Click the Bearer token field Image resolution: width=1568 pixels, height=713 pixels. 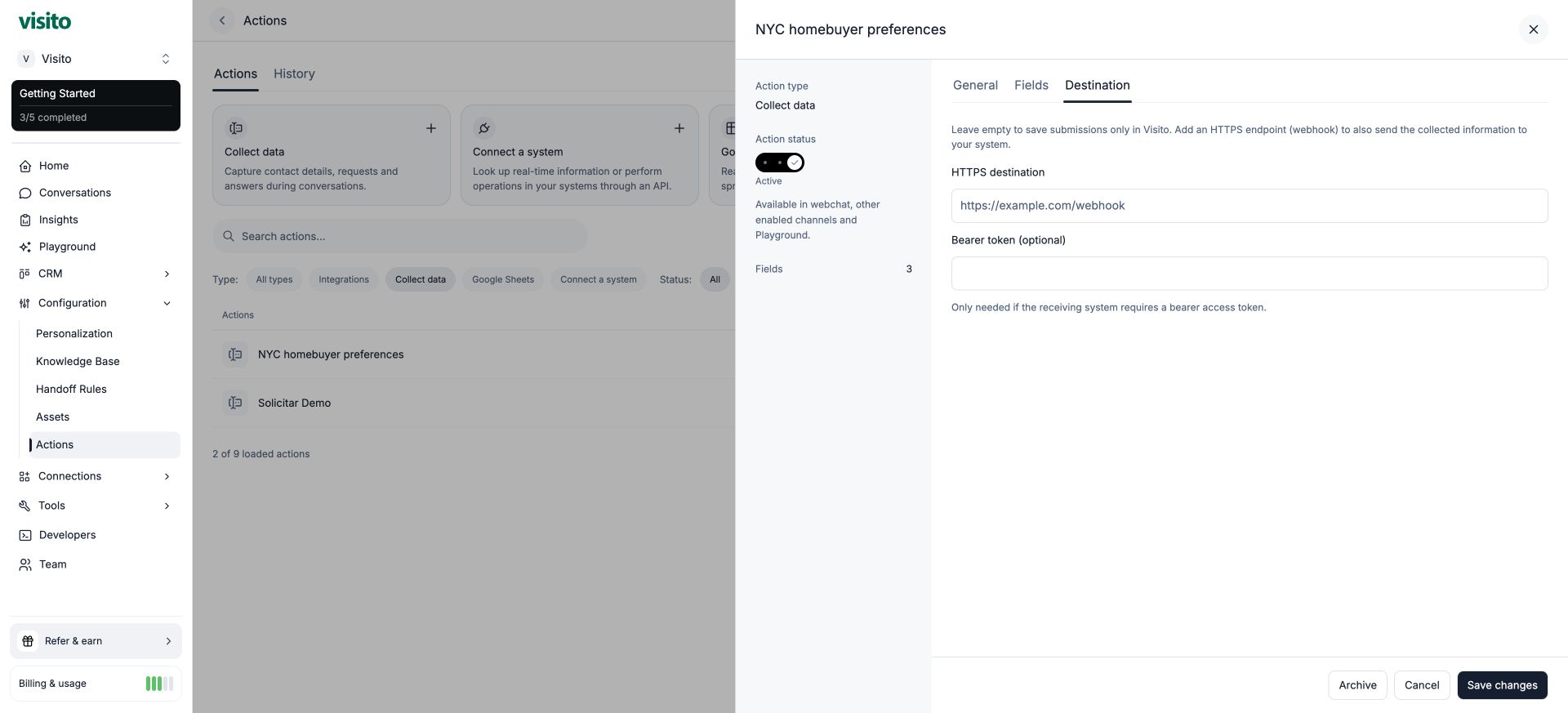click(x=1249, y=274)
